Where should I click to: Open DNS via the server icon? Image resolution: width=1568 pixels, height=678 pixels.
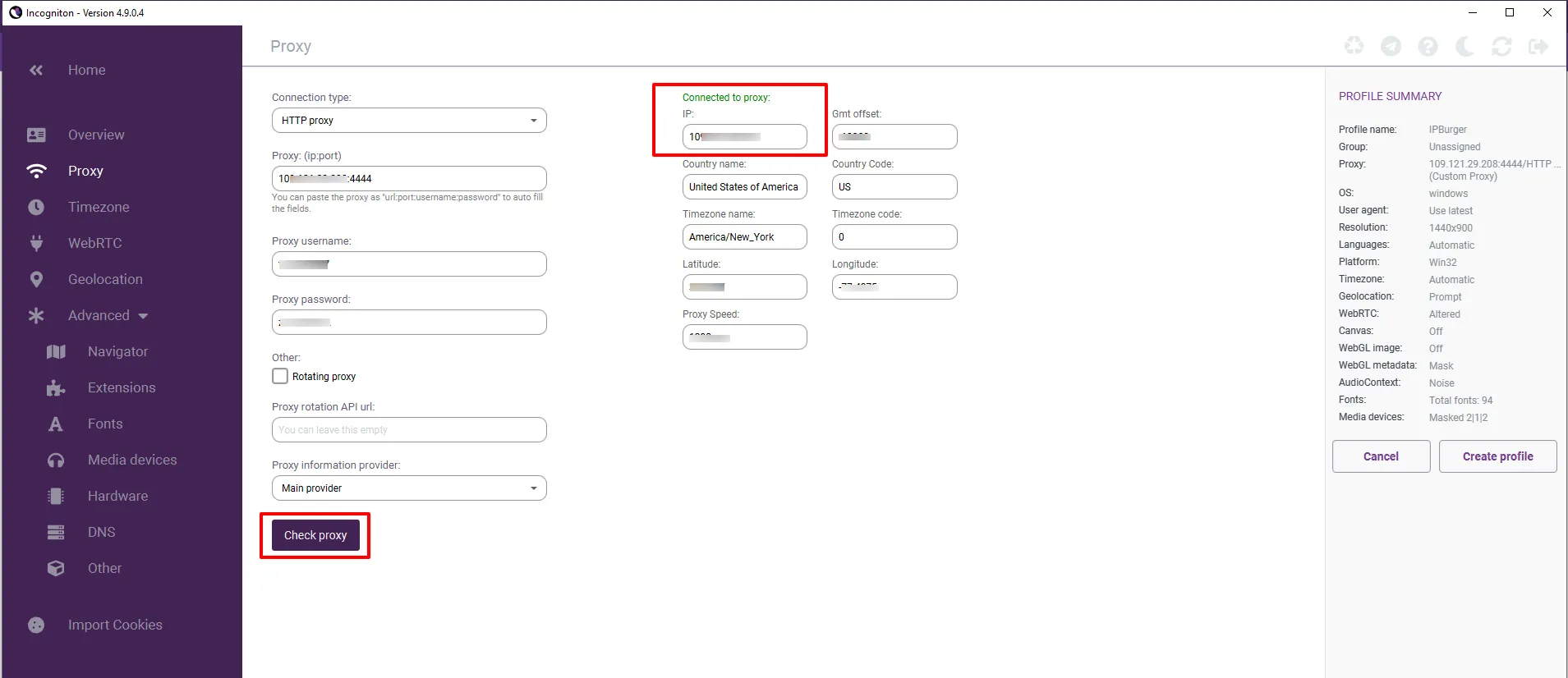[56, 532]
